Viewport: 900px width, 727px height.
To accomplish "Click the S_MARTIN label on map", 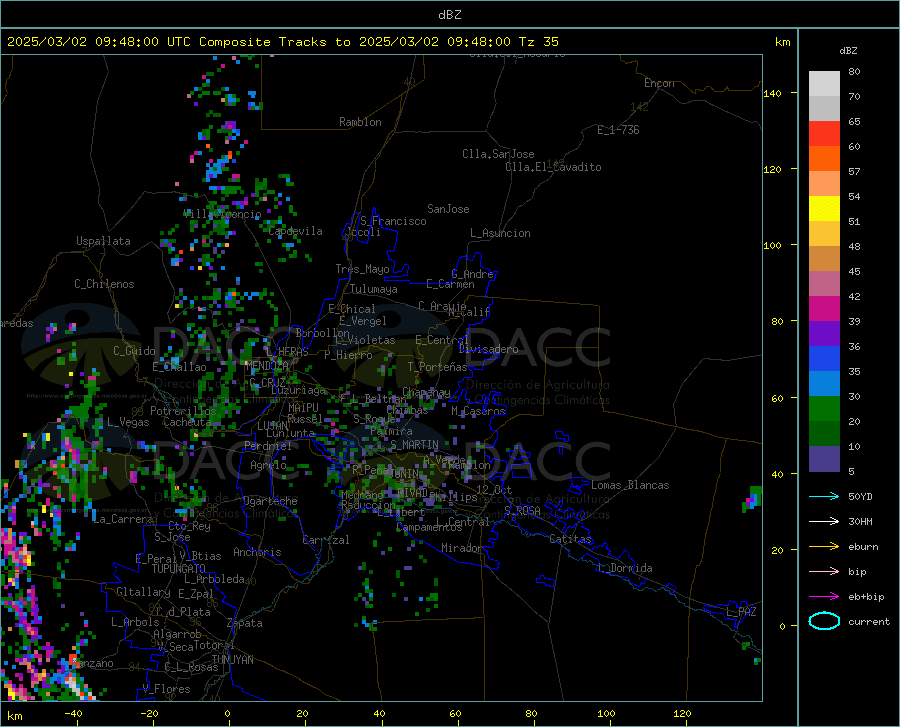I will [x=414, y=445].
